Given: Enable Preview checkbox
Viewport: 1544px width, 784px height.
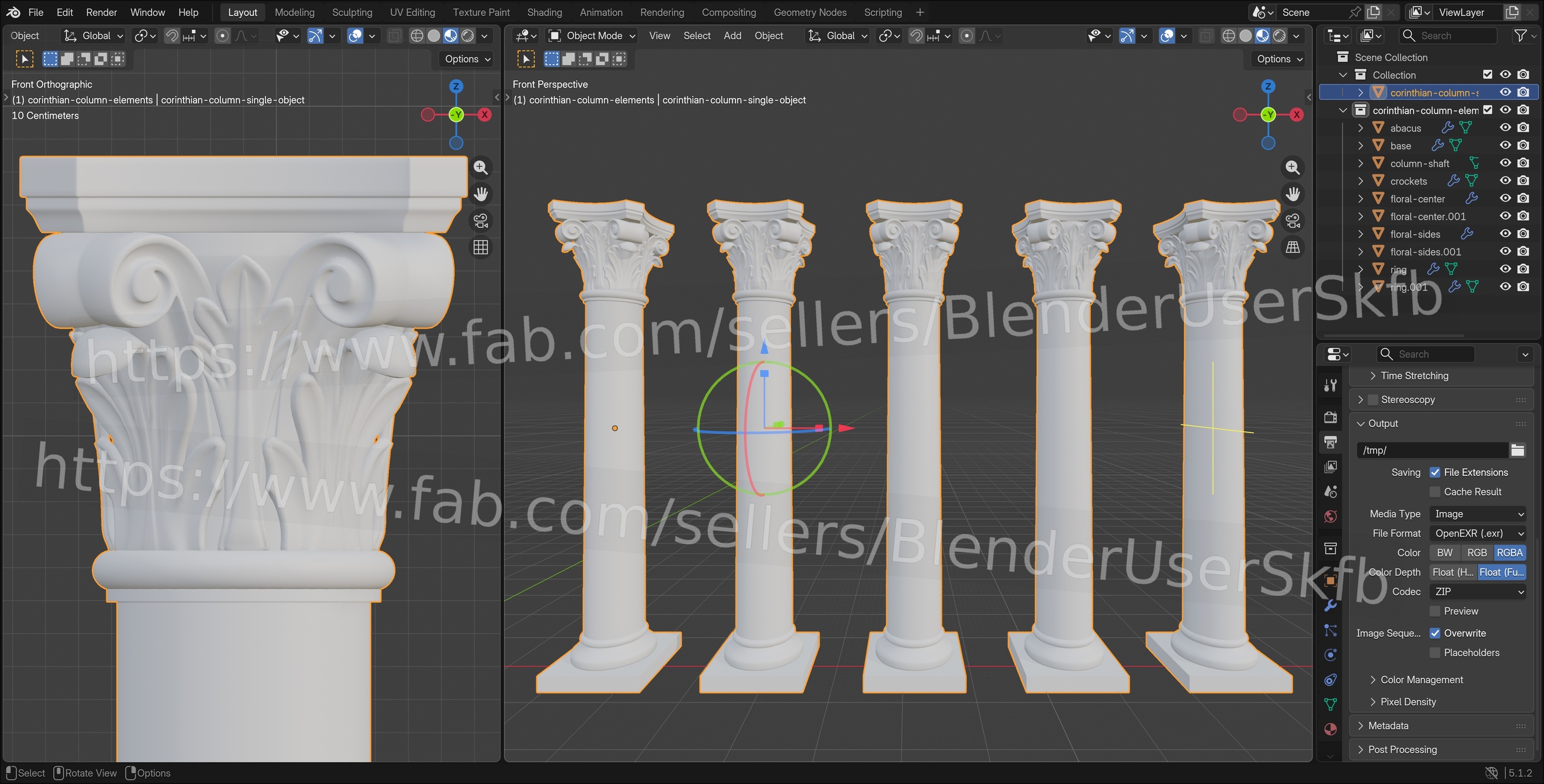Looking at the screenshot, I should (1435, 611).
